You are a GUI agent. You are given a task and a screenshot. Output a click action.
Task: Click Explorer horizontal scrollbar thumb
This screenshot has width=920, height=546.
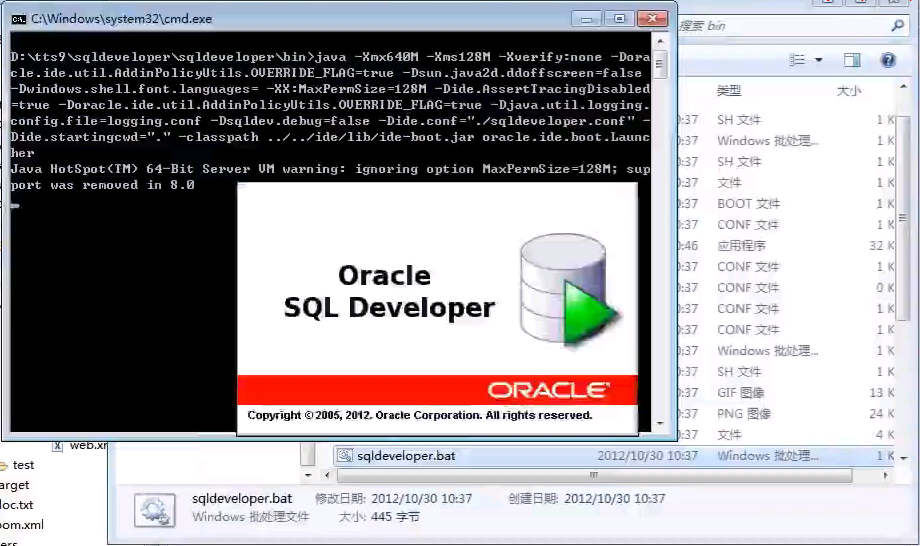(594, 475)
